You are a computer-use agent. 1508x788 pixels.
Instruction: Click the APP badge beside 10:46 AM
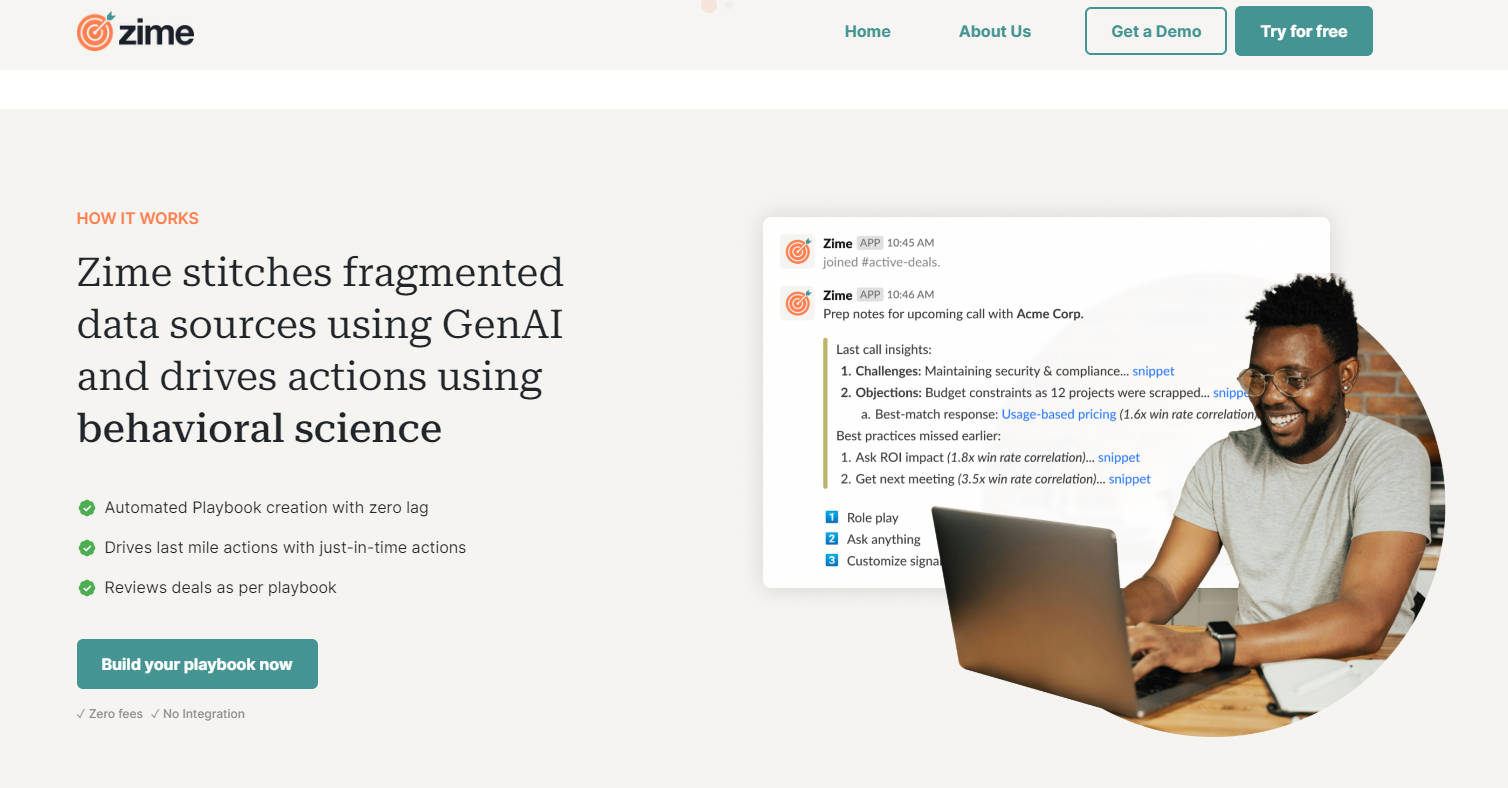tap(870, 295)
